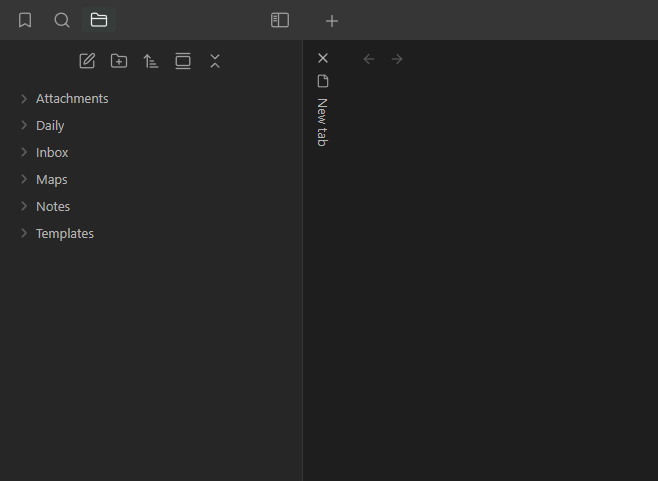Image resolution: width=658 pixels, height=481 pixels.
Task: Switch to the Files explorer panel
Action: 99,20
